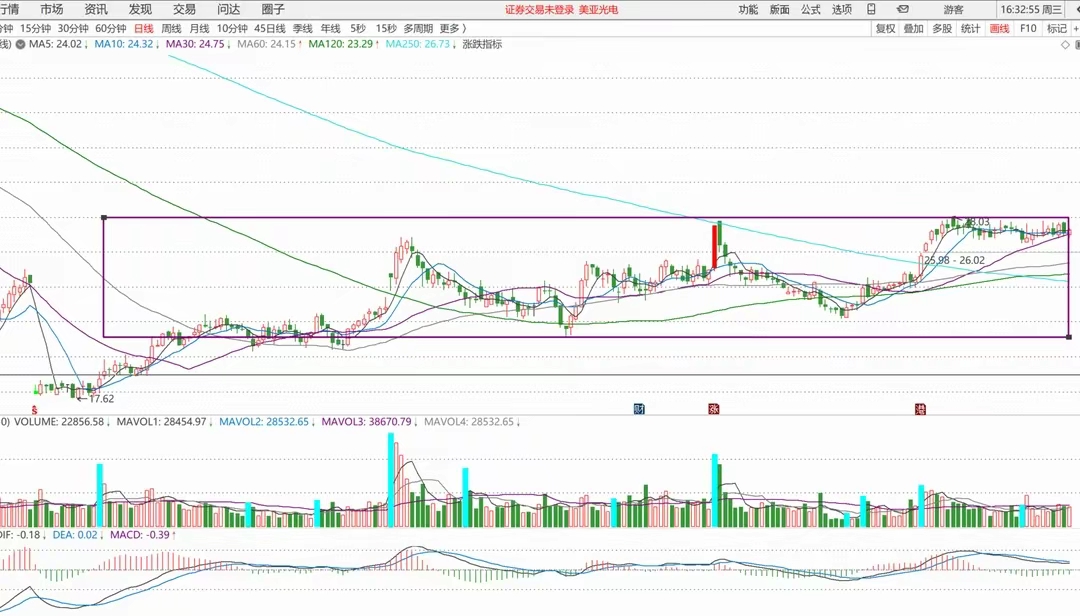Open the 市场 menu
Viewport: 1080px width, 616px height.
(x=52, y=10)
